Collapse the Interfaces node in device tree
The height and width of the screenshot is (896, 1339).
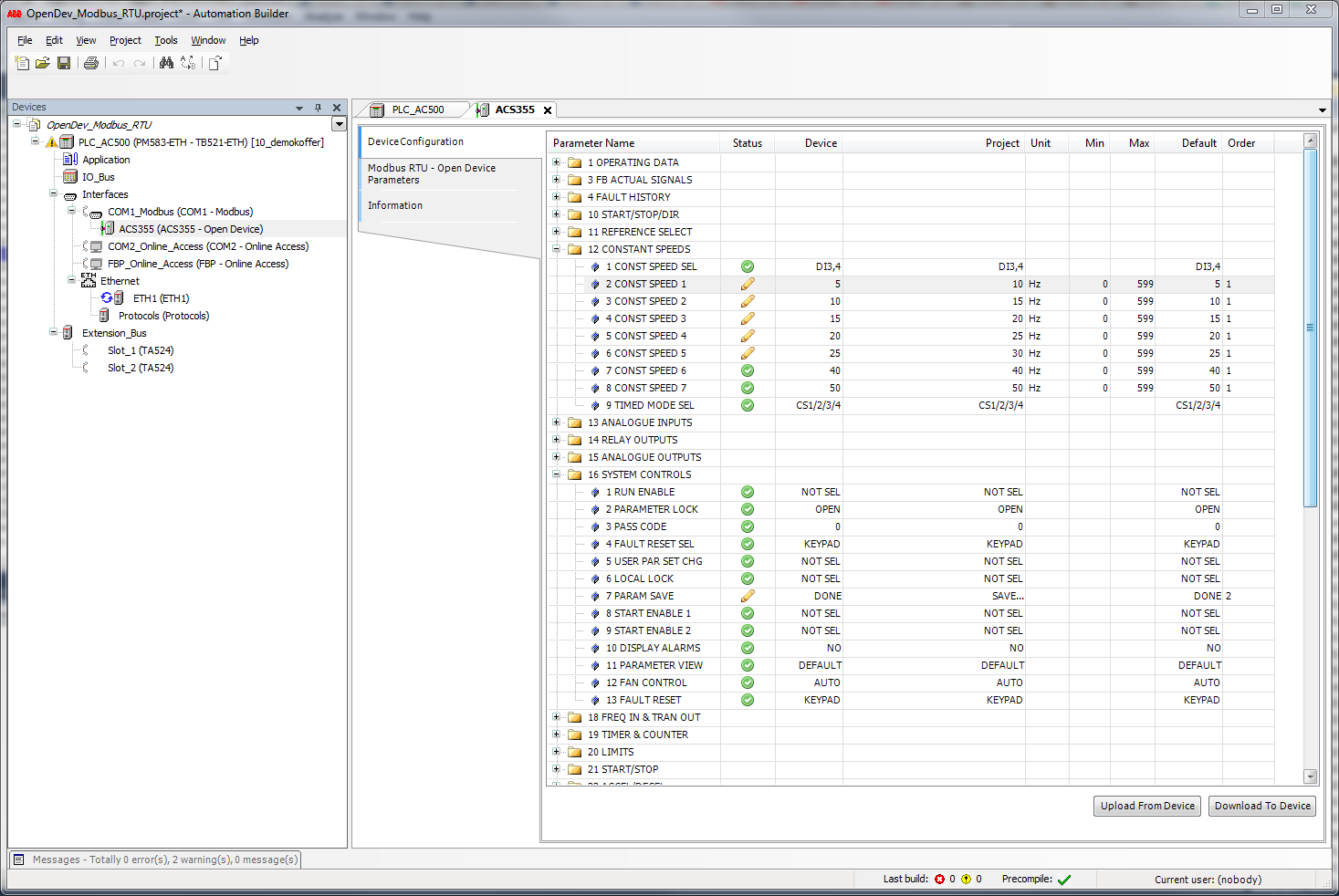53,193
